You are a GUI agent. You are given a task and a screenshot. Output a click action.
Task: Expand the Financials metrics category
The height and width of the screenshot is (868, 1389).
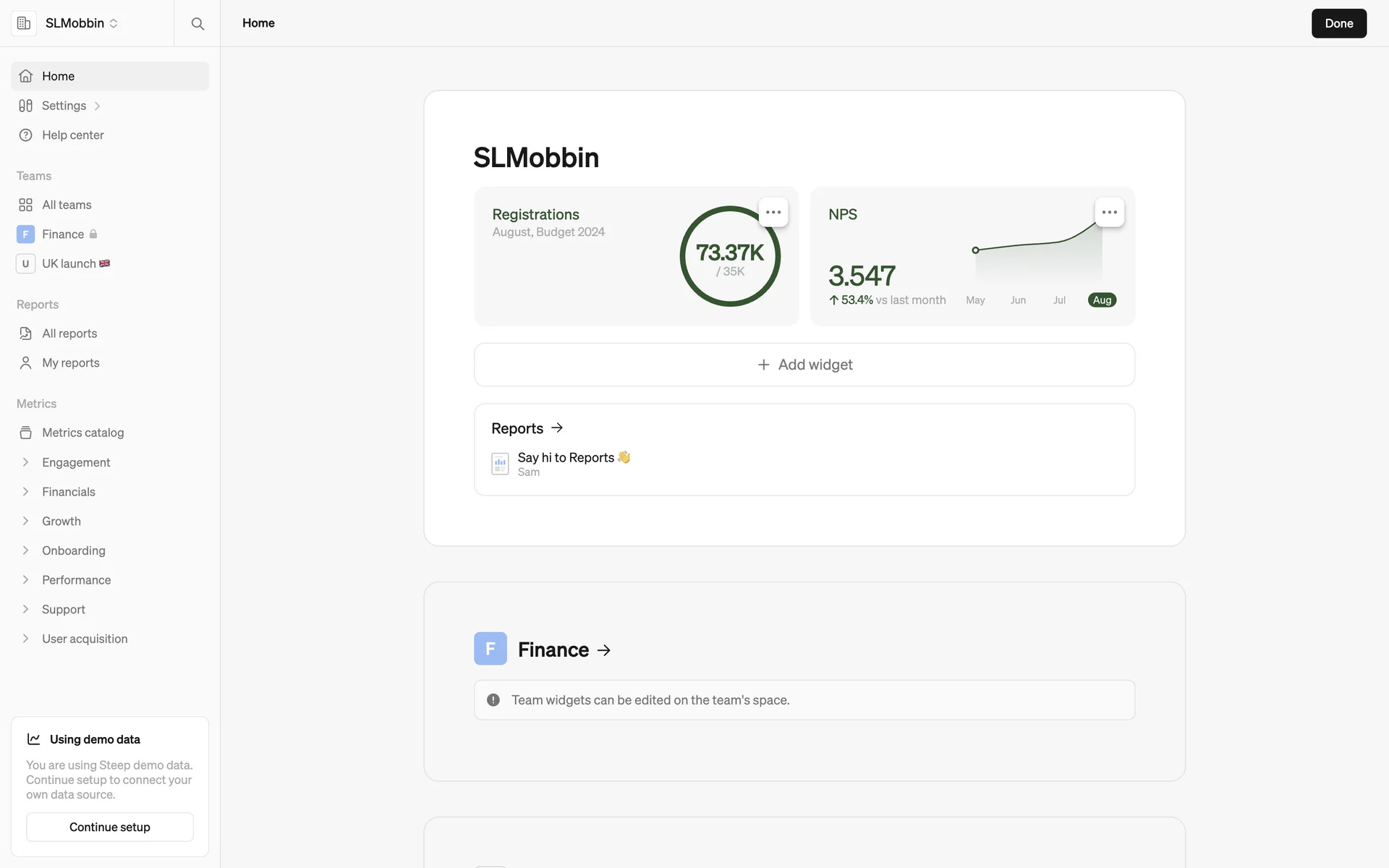(x=26, y=492)
